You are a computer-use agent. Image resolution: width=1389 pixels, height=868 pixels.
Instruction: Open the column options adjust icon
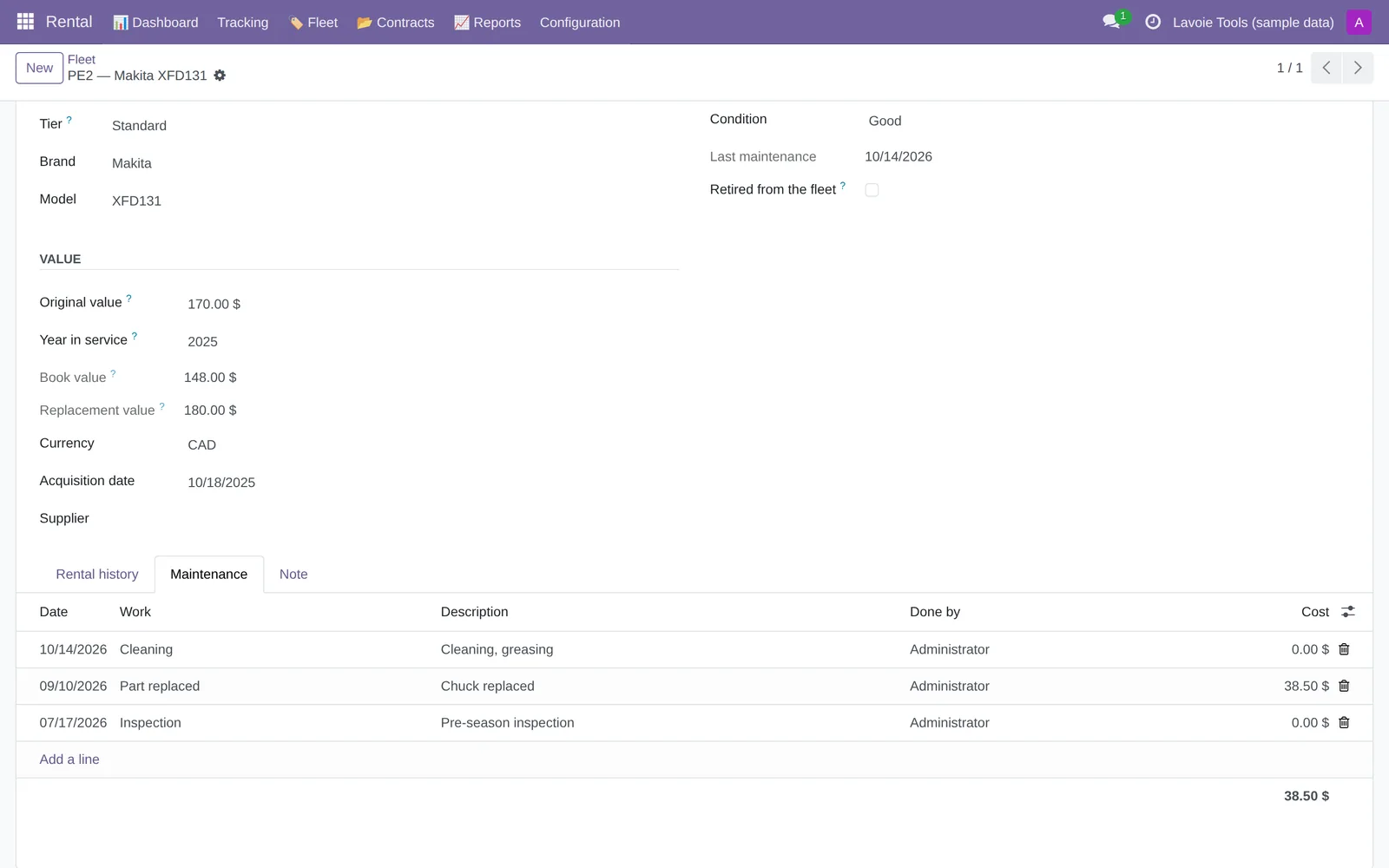click(x=1348, y=612)
